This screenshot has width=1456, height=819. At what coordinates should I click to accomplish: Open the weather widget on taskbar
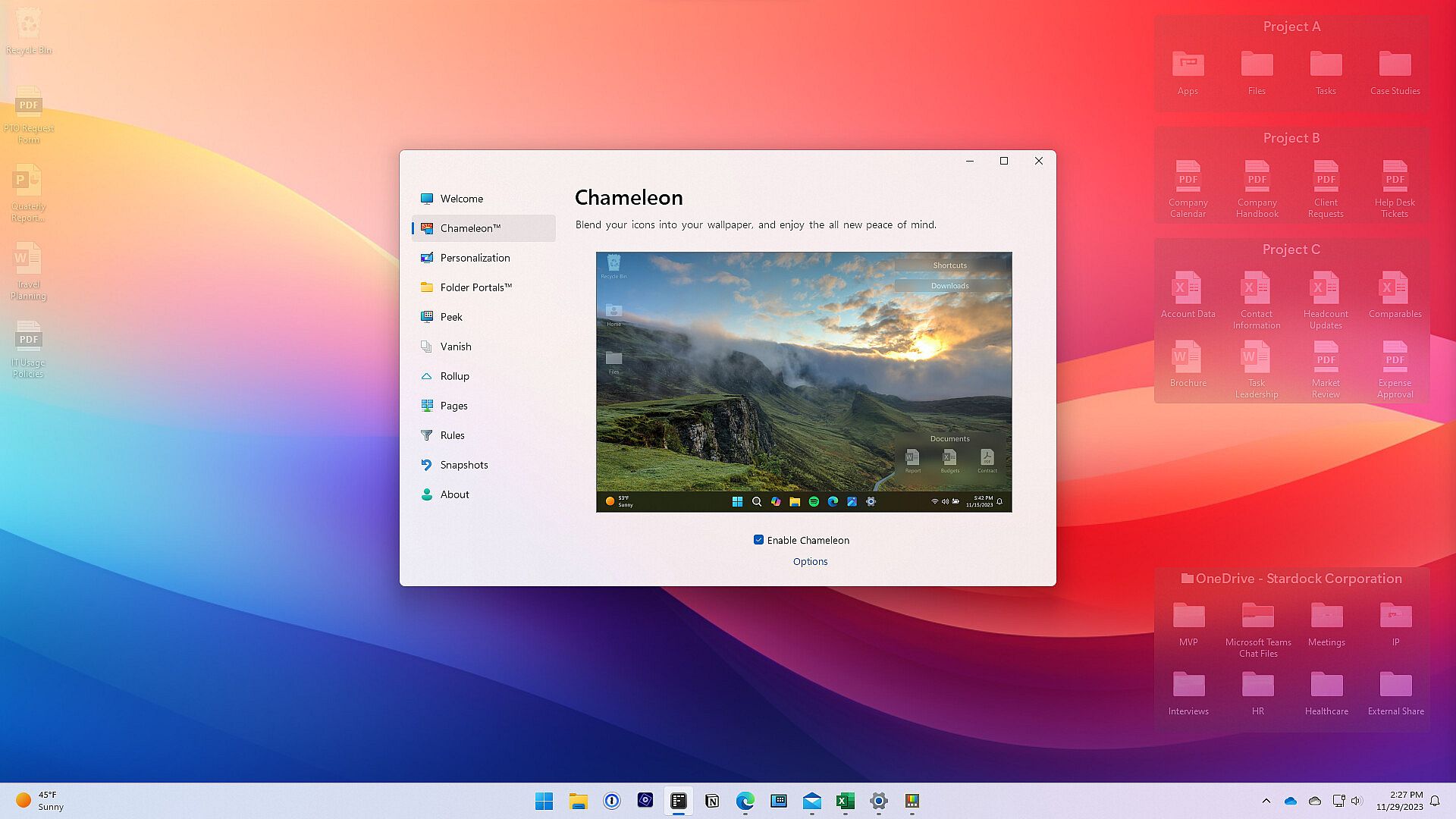[39, 801]
